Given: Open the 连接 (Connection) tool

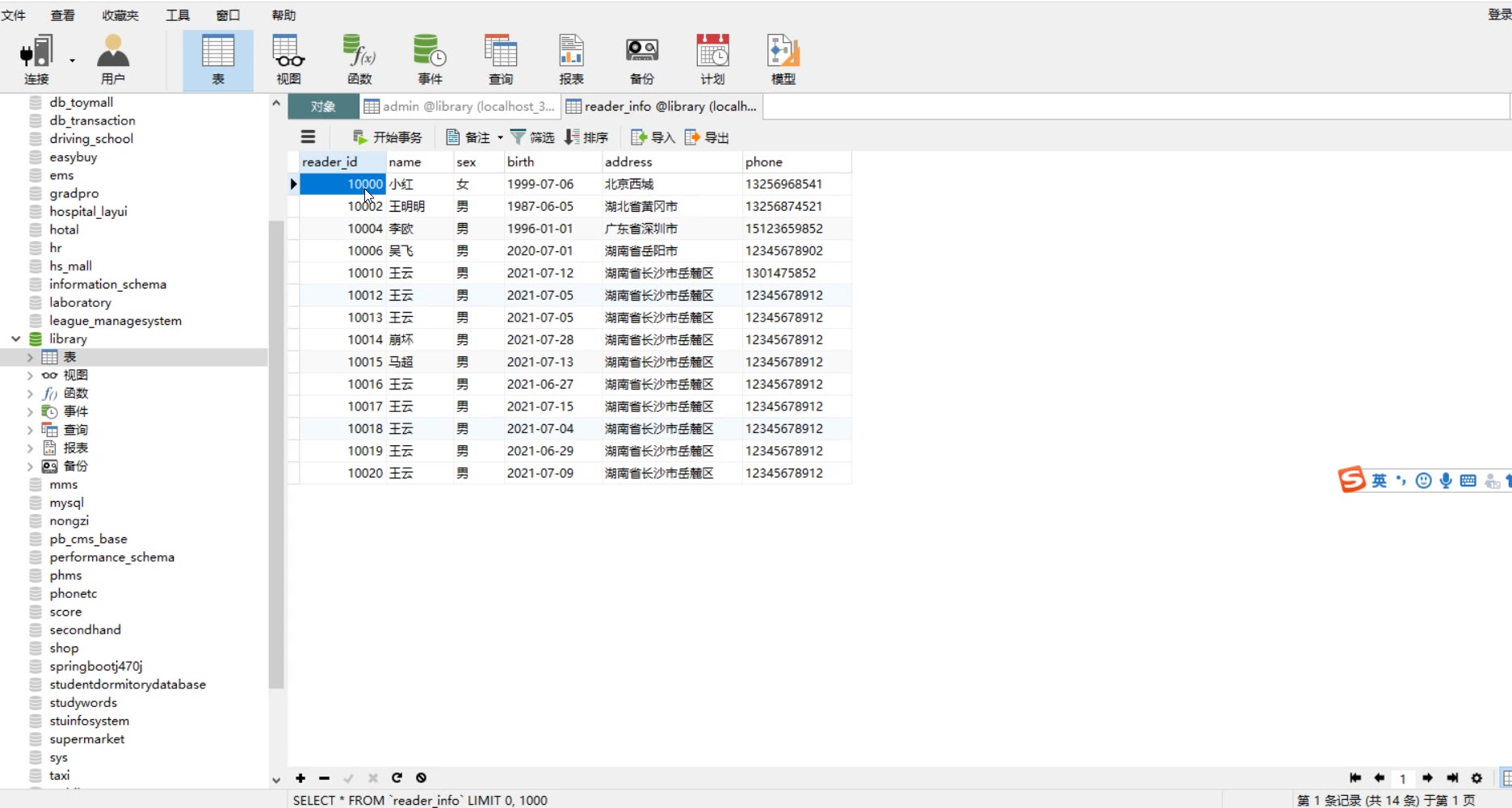Looking at the screenshot, I should tap(36, 60).
